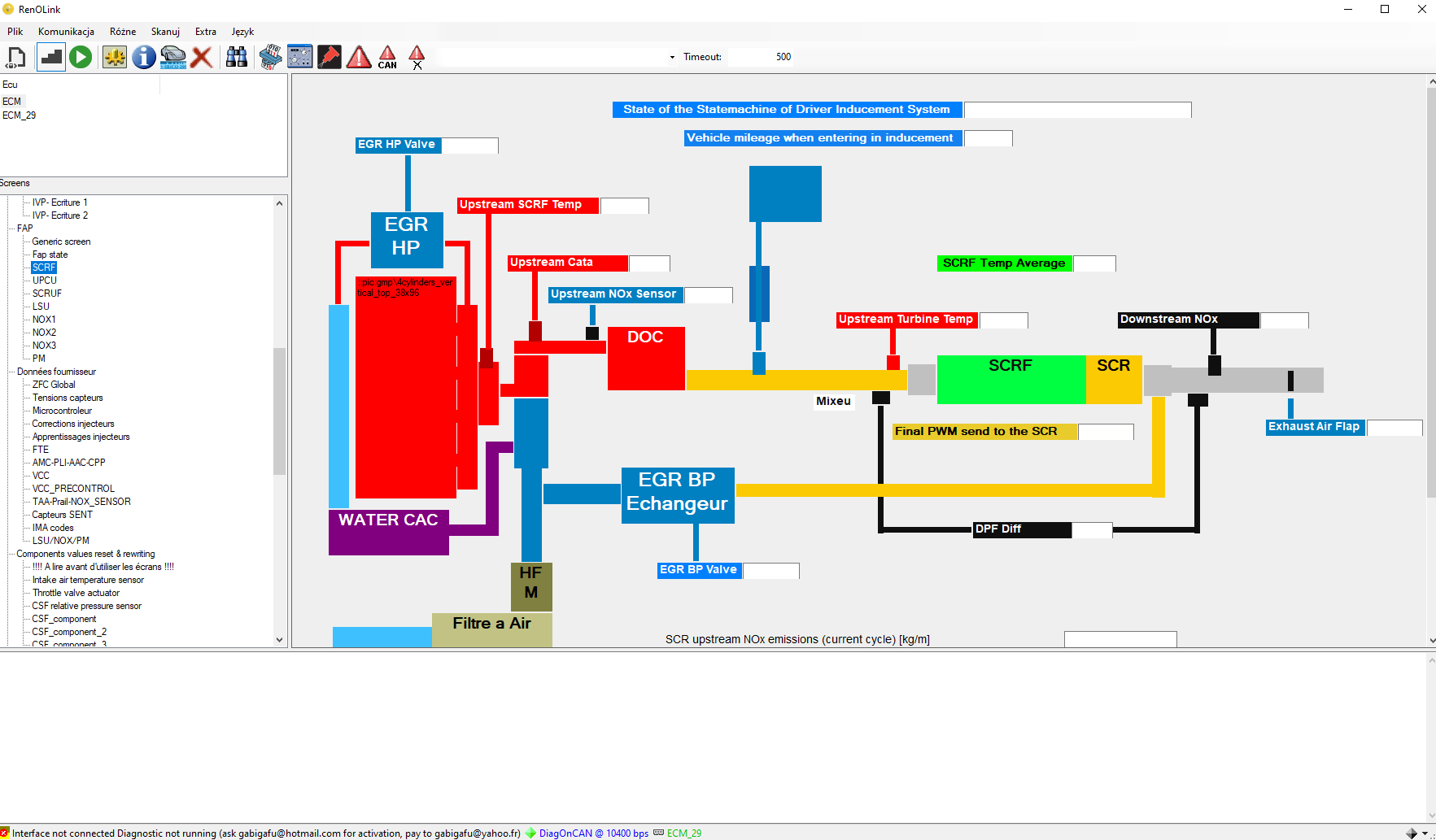Select Tensions capteurs tree item
This screenshot has width=1436, height=840.
coord(68,398)
